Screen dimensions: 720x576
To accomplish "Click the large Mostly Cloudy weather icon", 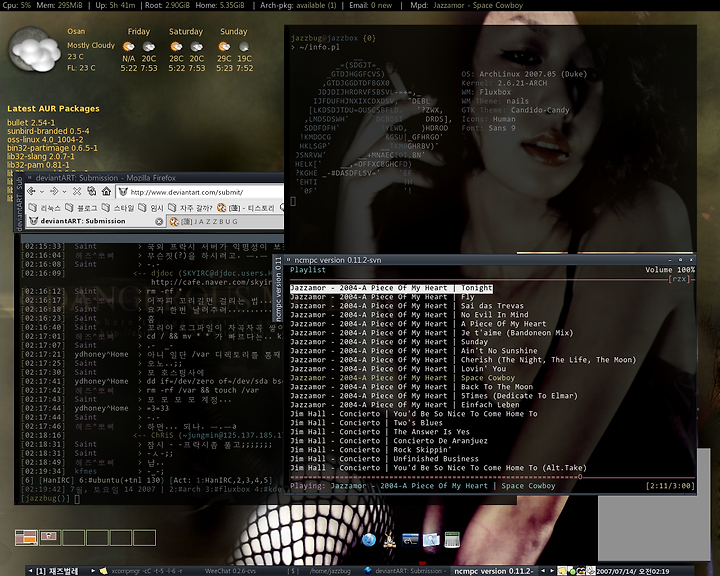I will [35, 50].
